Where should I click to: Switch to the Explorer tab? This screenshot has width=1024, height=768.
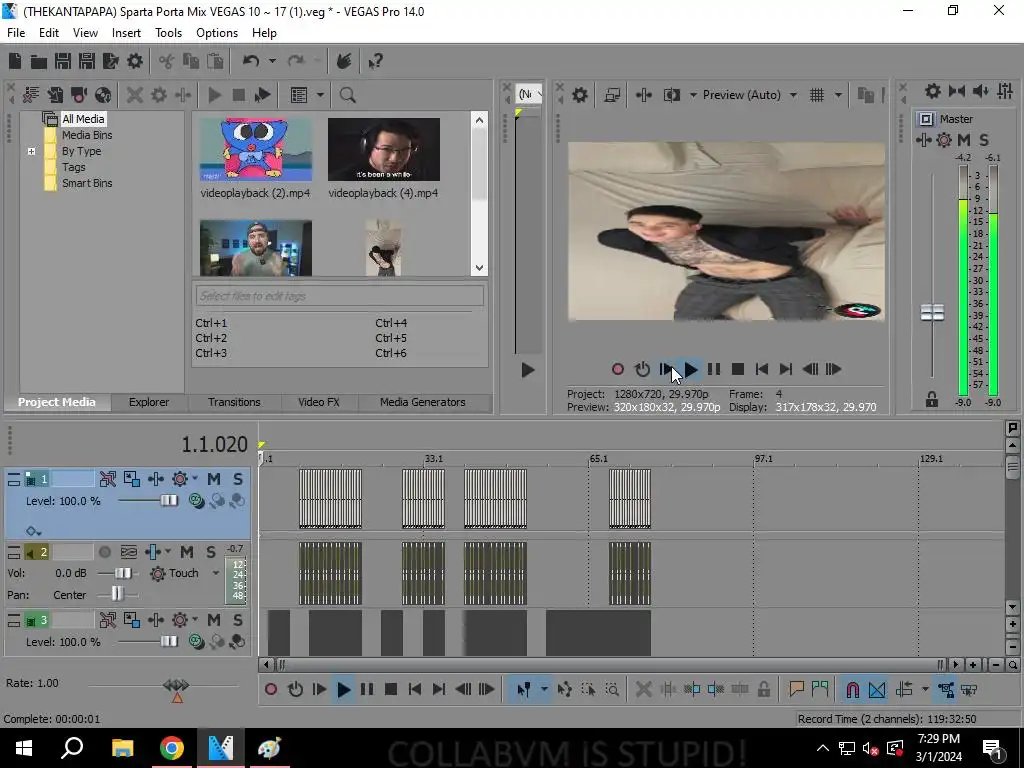(149, 402)
